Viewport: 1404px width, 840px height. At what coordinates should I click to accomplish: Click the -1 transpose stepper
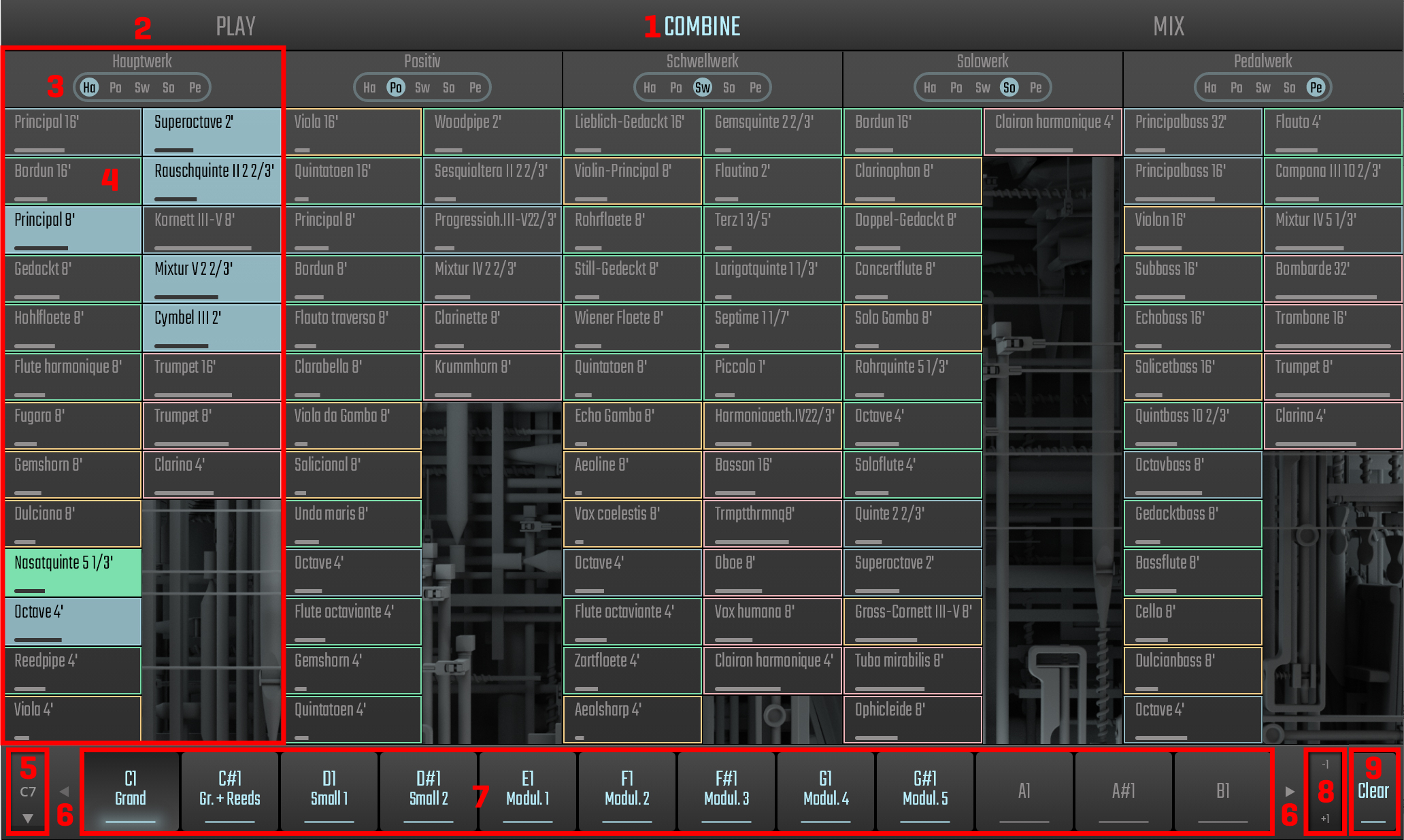point(1324,765)
